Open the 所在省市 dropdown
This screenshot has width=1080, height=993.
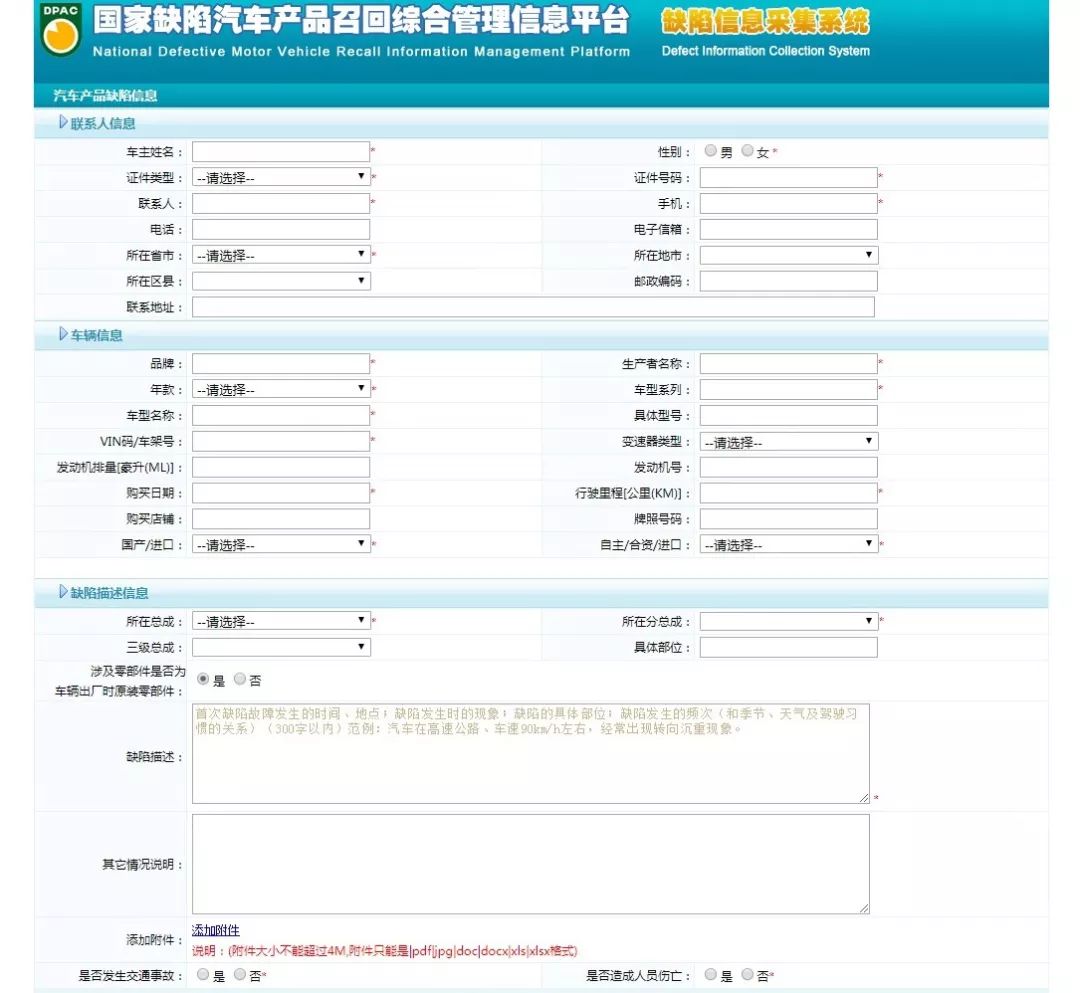click(281, 255)
